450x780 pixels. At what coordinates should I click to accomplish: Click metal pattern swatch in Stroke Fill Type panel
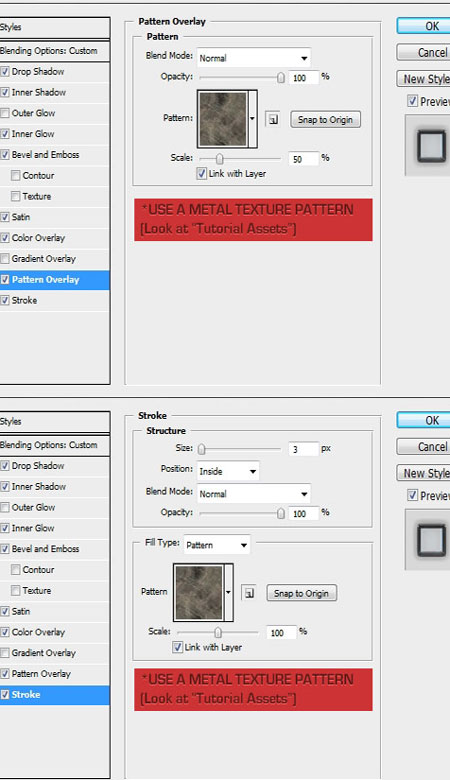click(199, 592)
